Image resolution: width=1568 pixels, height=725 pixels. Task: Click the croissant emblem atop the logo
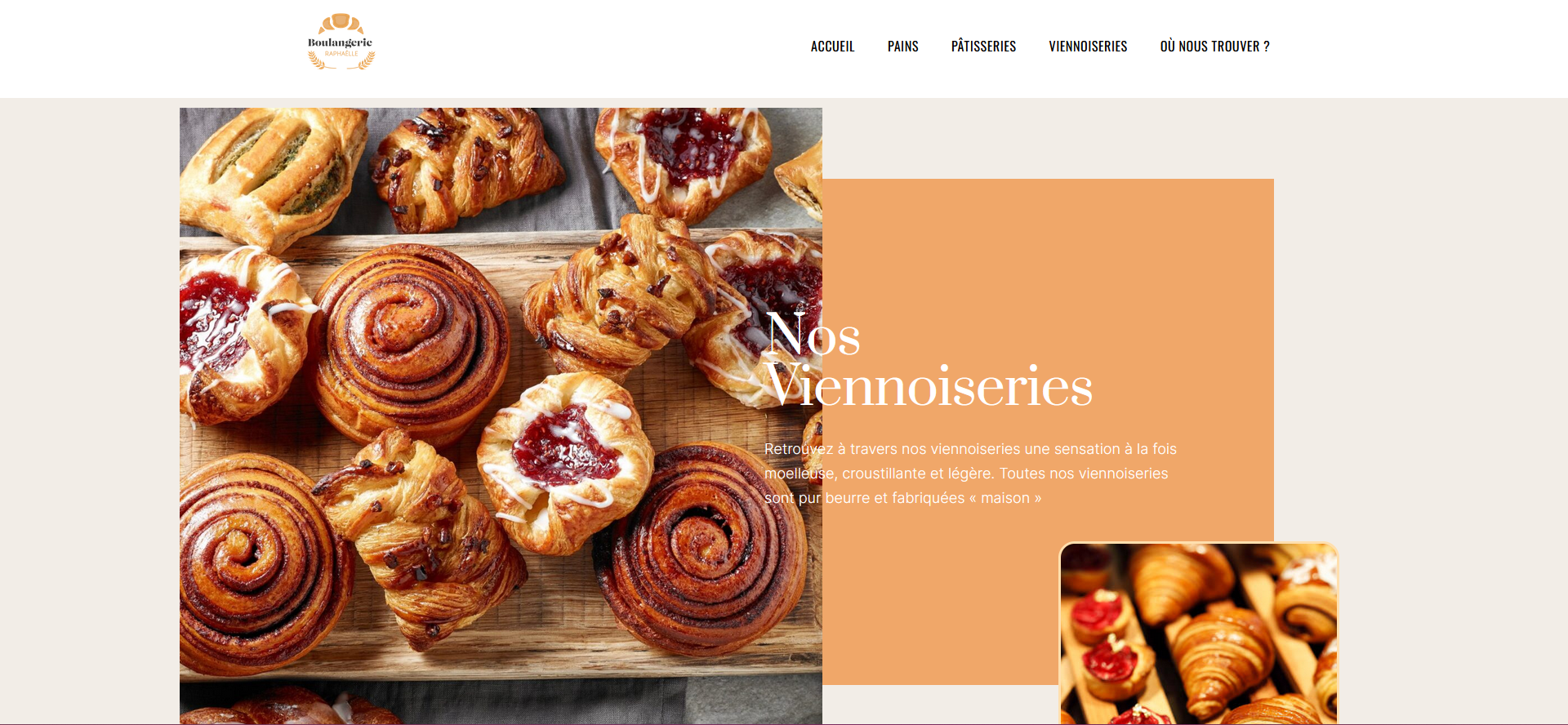[341, 24]
